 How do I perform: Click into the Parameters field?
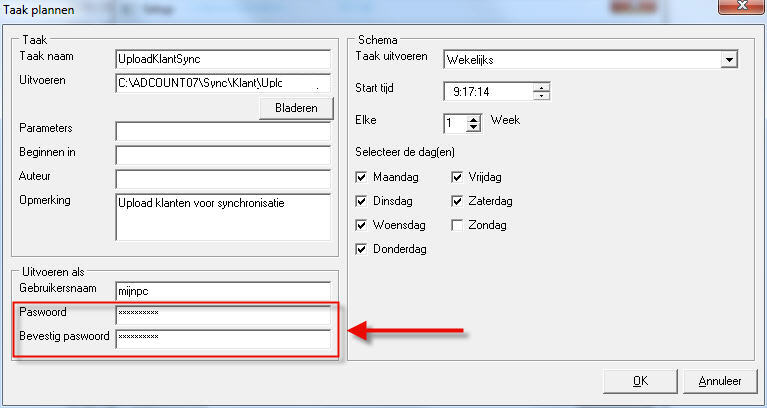[223, 131]
